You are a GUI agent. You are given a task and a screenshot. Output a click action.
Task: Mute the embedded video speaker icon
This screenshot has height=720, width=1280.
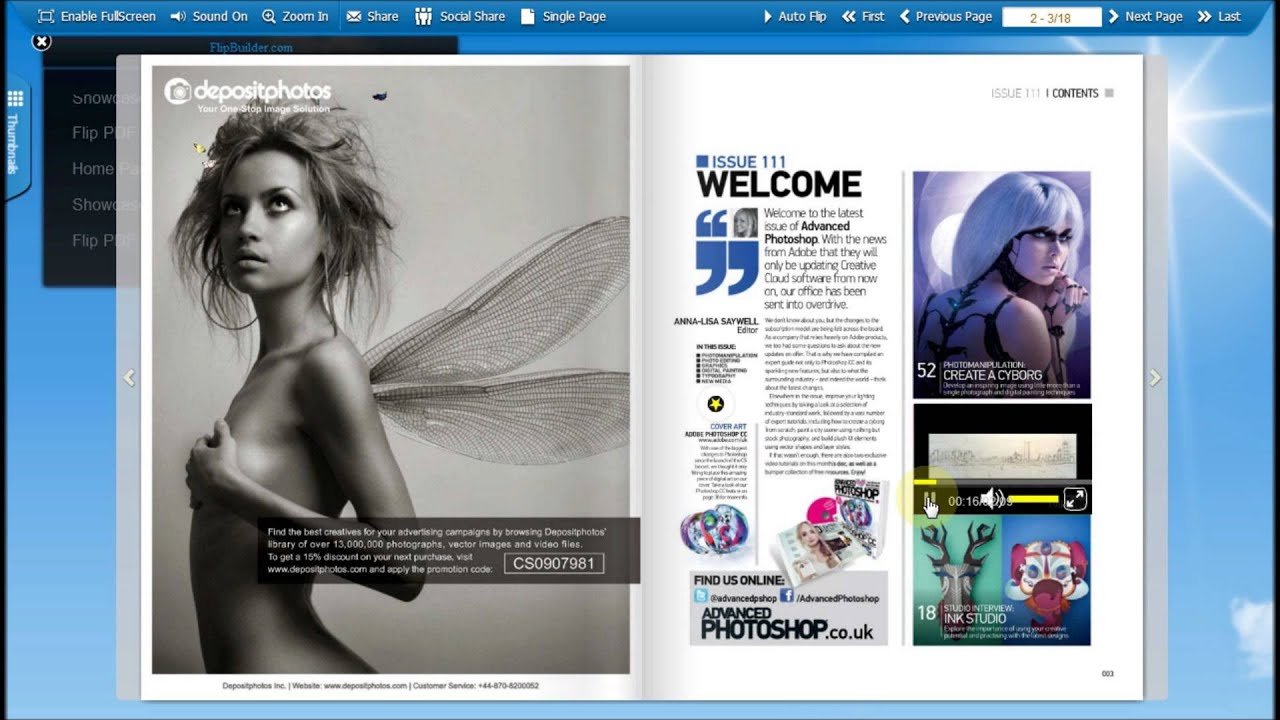tap(990, 499)
